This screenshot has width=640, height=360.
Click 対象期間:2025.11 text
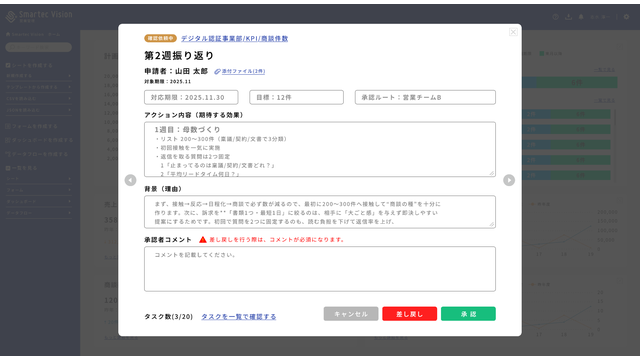tap(168, 82)
